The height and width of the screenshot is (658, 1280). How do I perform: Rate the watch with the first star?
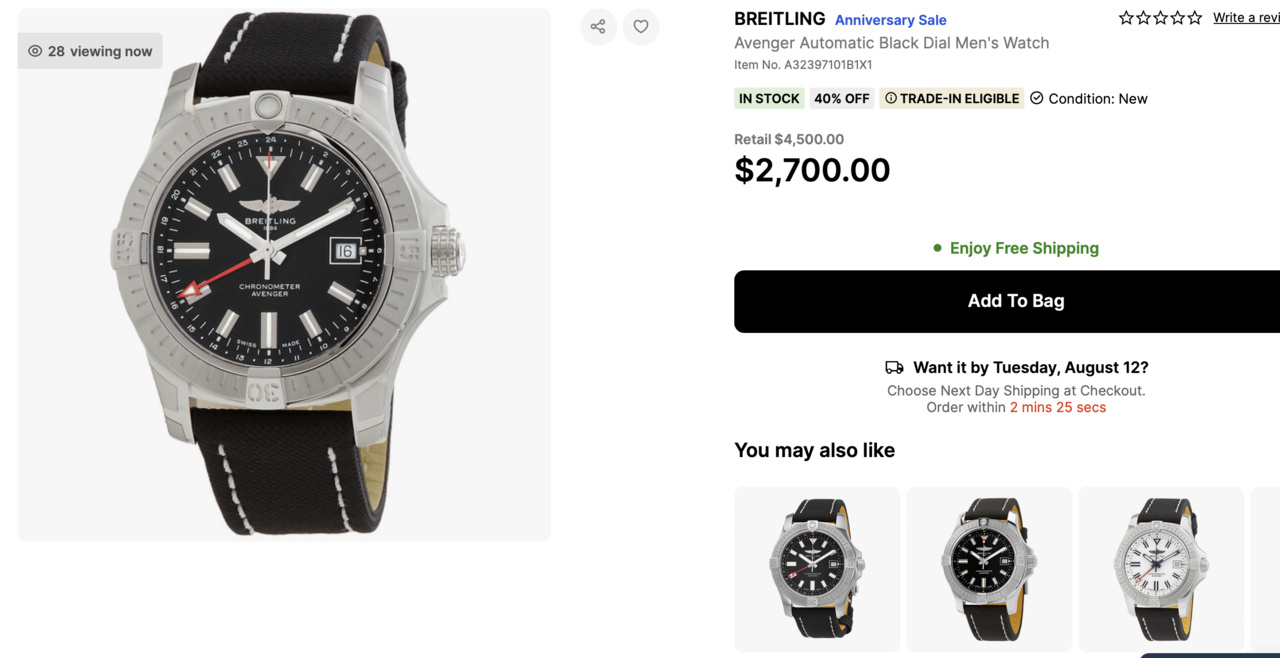pos(1126,18)
